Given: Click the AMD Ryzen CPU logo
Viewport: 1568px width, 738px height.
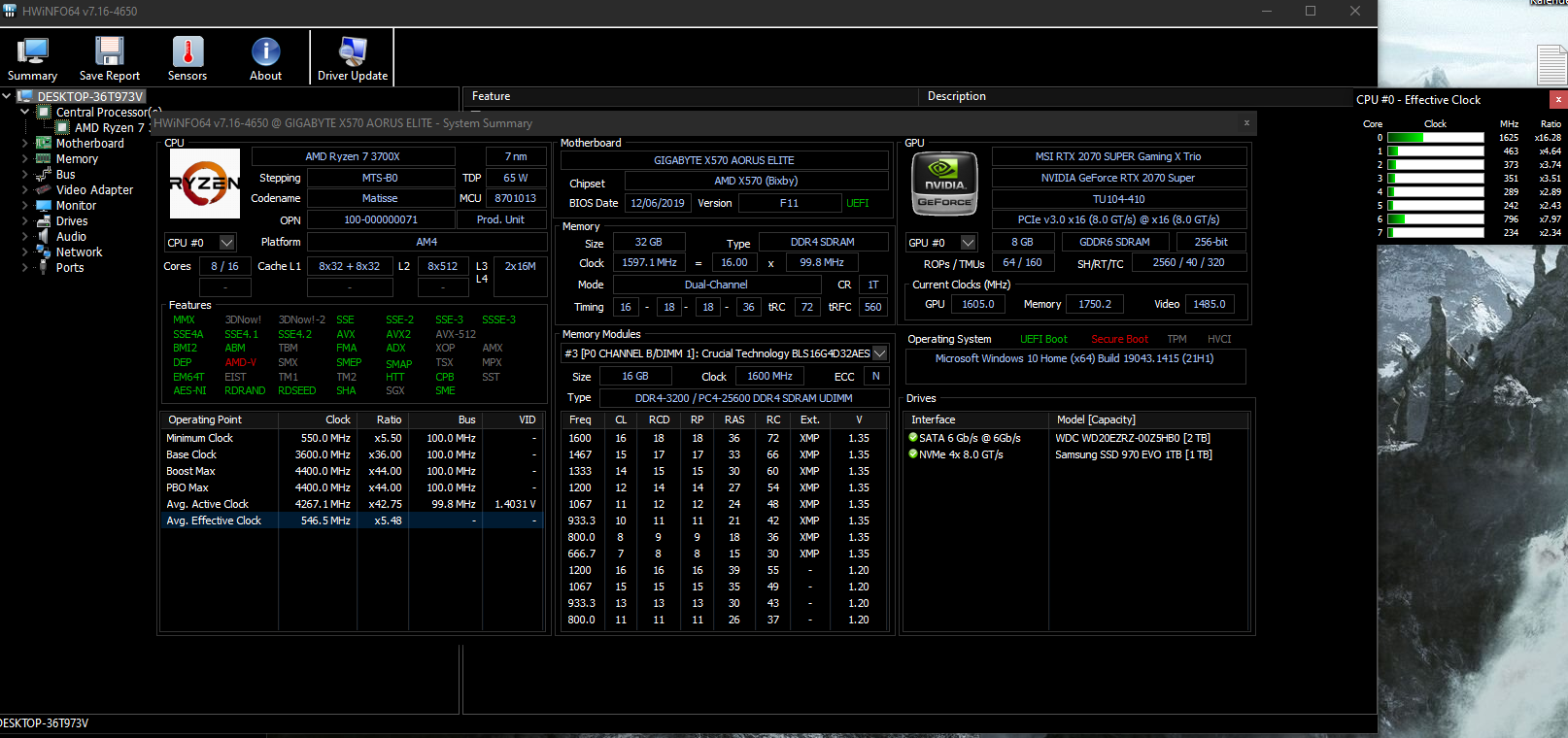Looking at the screenshot, I should point(205,183).
